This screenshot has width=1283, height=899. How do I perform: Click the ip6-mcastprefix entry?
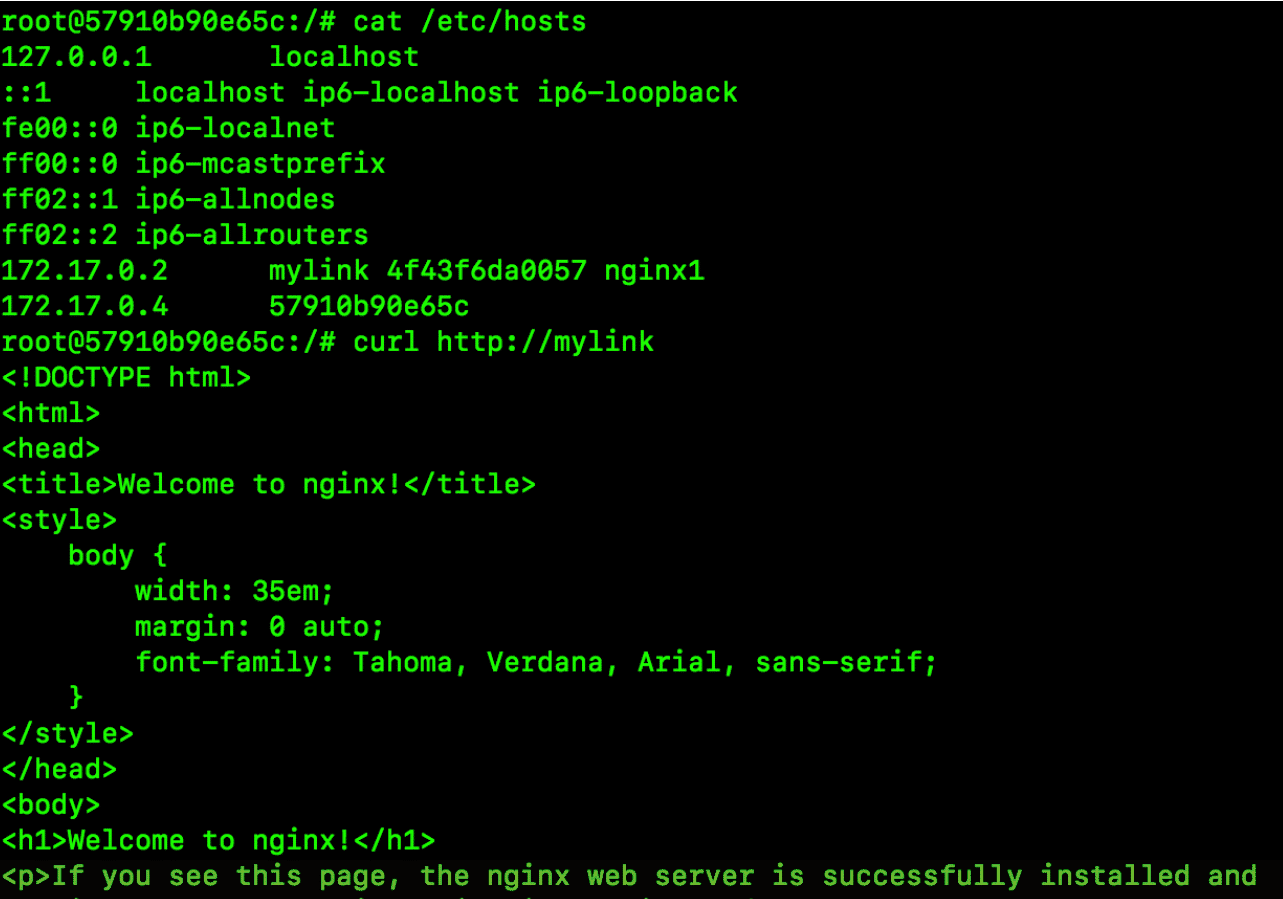(x=260, y=164)
